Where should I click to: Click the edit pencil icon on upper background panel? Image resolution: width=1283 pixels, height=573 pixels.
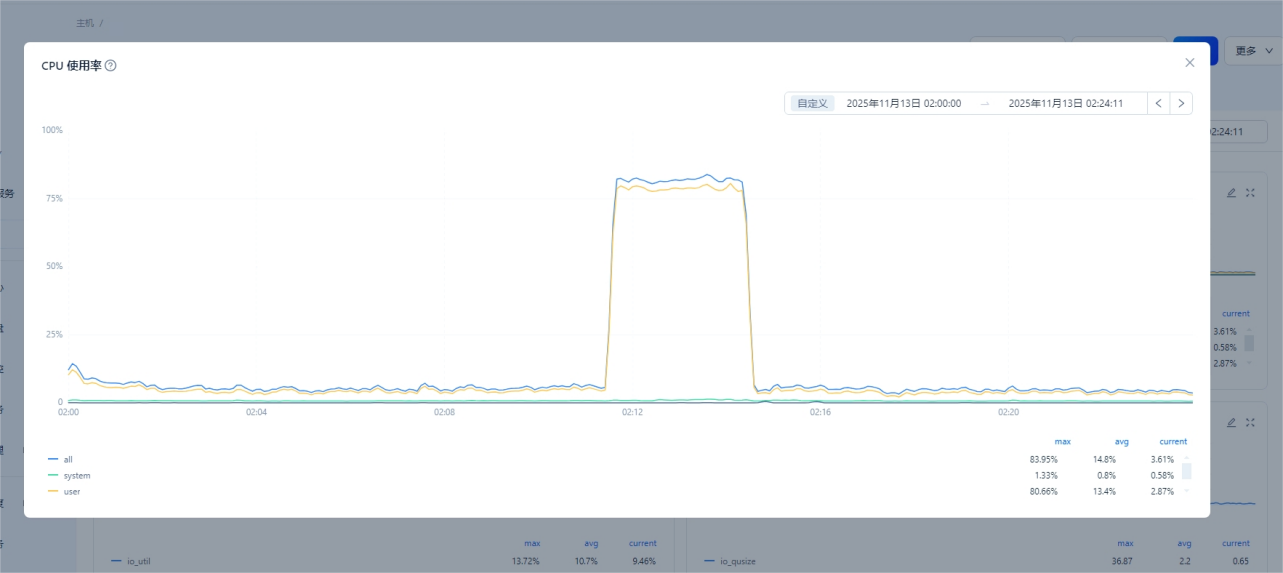click(1231, 193)
